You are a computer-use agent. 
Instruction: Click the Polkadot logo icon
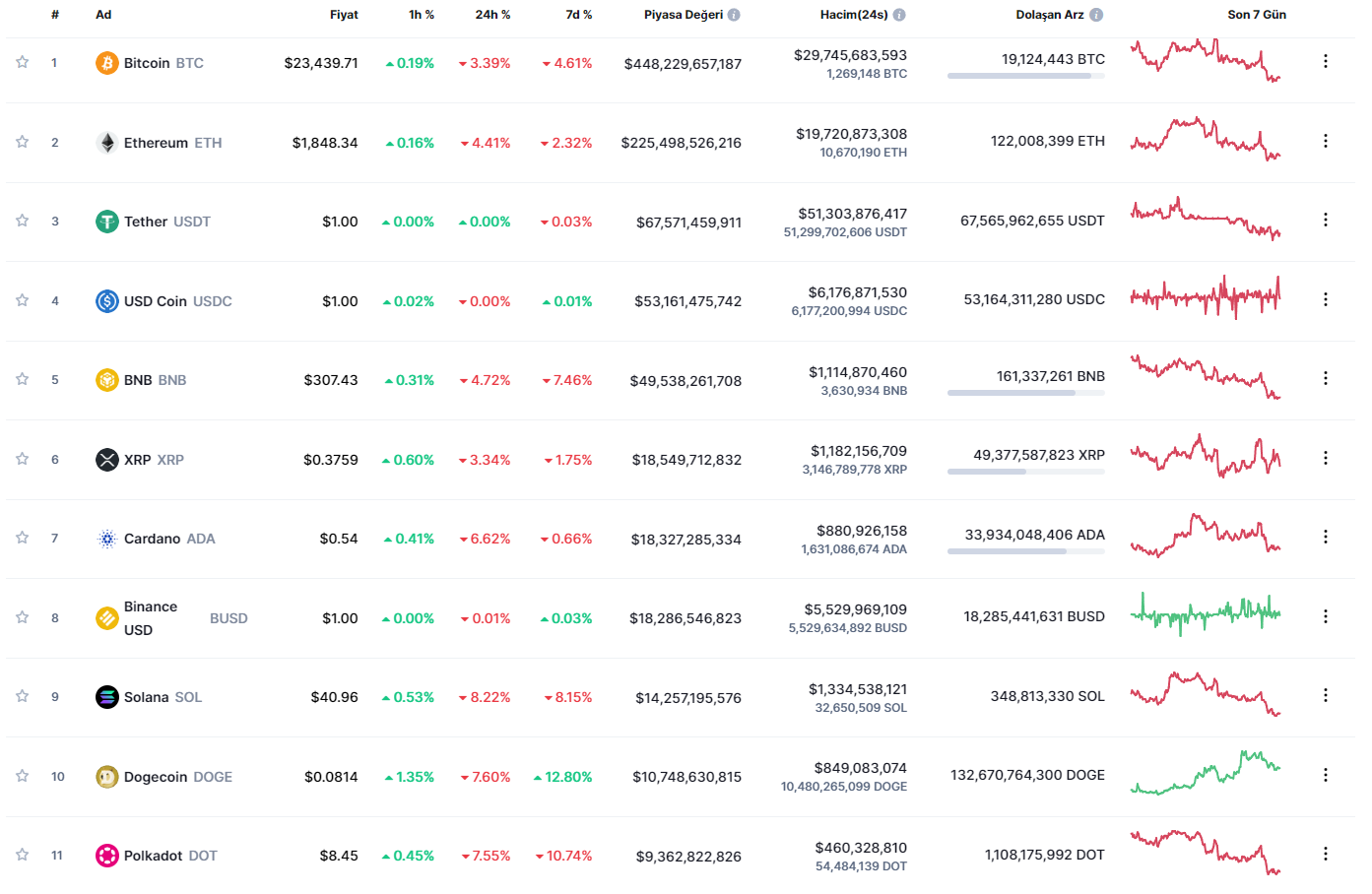tap(106, 856)
